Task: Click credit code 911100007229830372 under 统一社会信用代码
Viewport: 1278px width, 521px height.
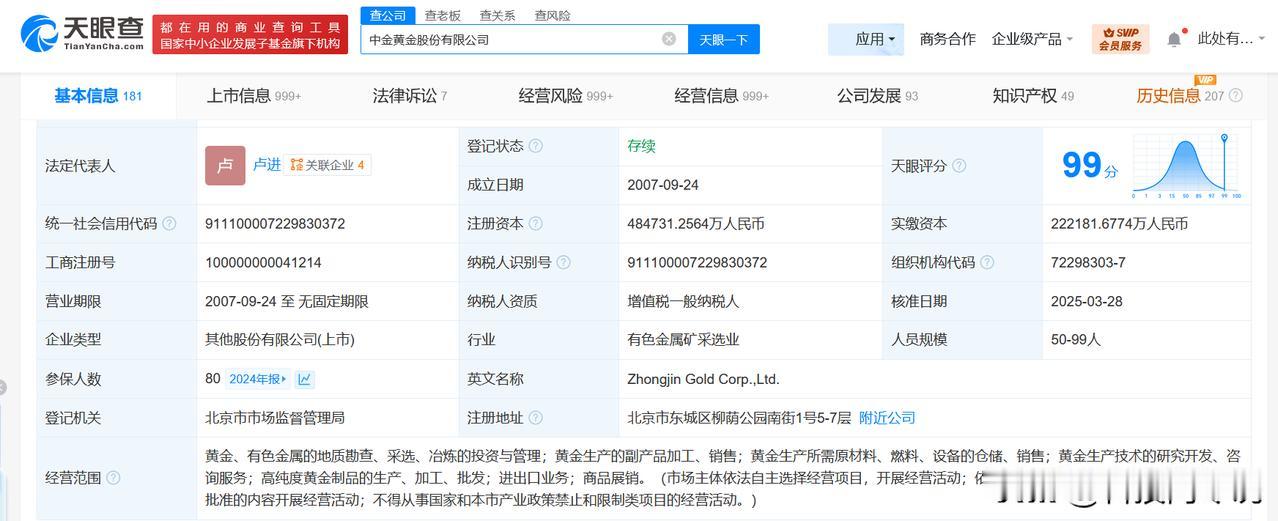Action: pos(275,224)
